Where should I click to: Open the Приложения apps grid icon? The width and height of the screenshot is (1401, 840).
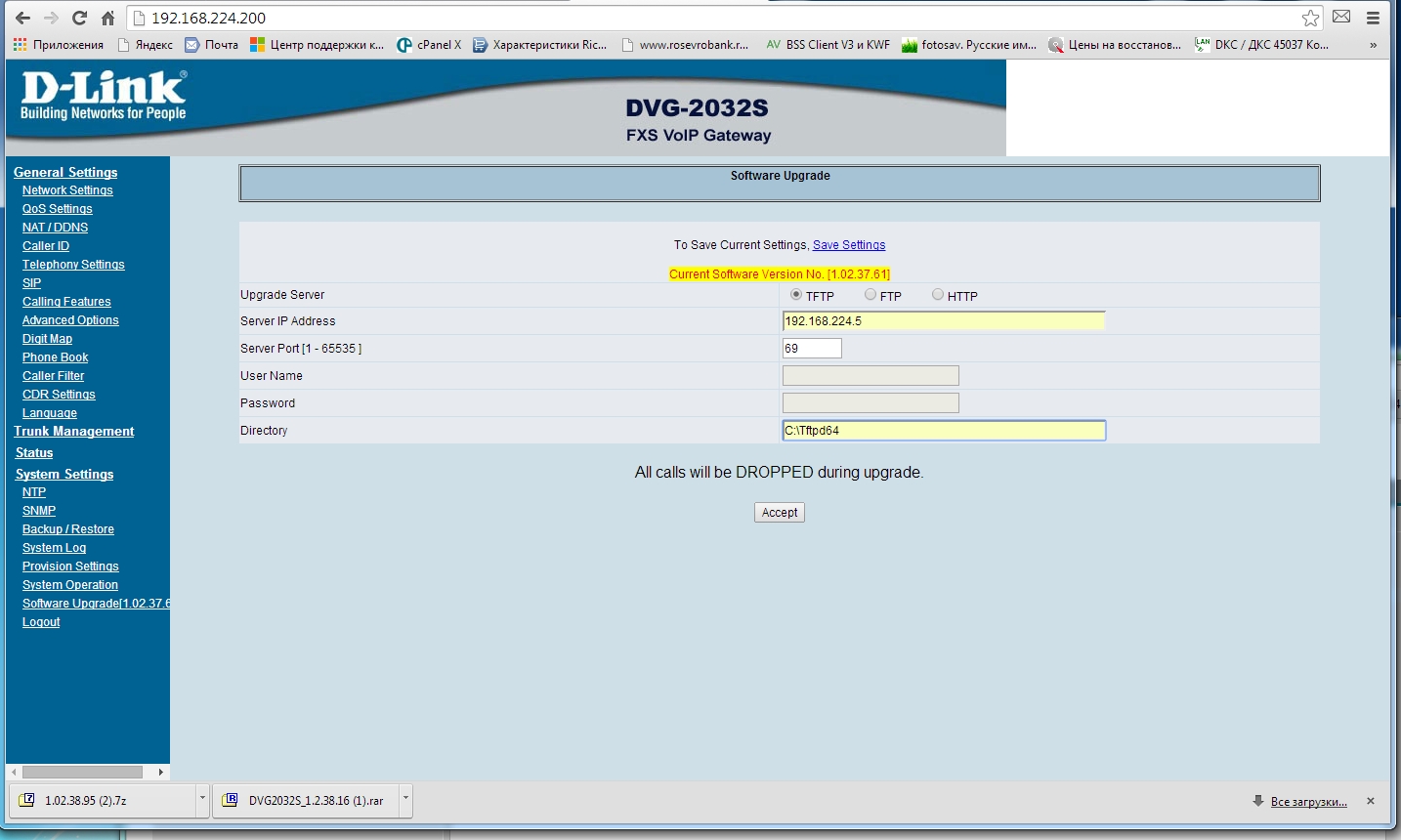coord(21,44)
